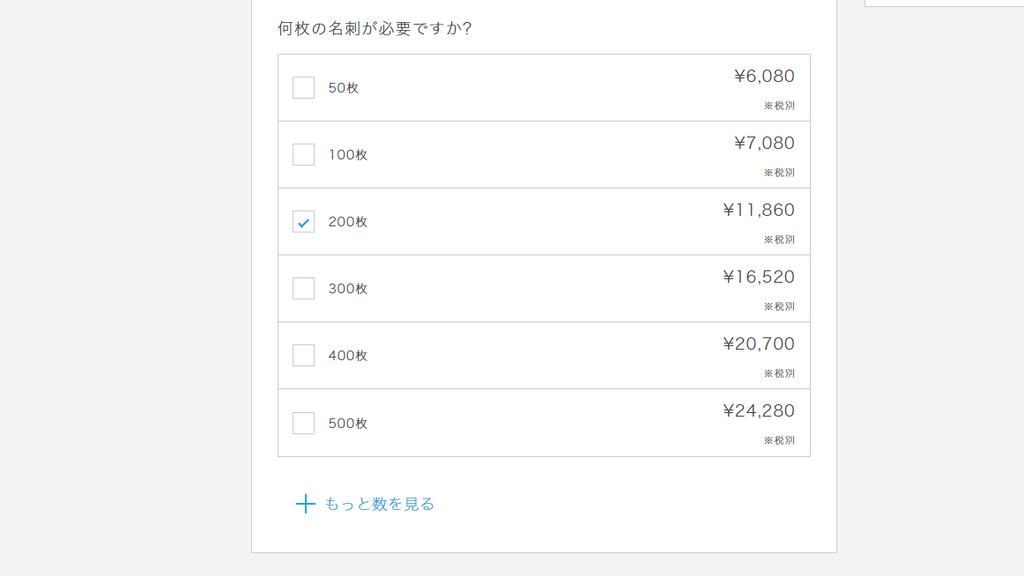
Task: Click the 300枚 option label
Action: click(348, 288)
